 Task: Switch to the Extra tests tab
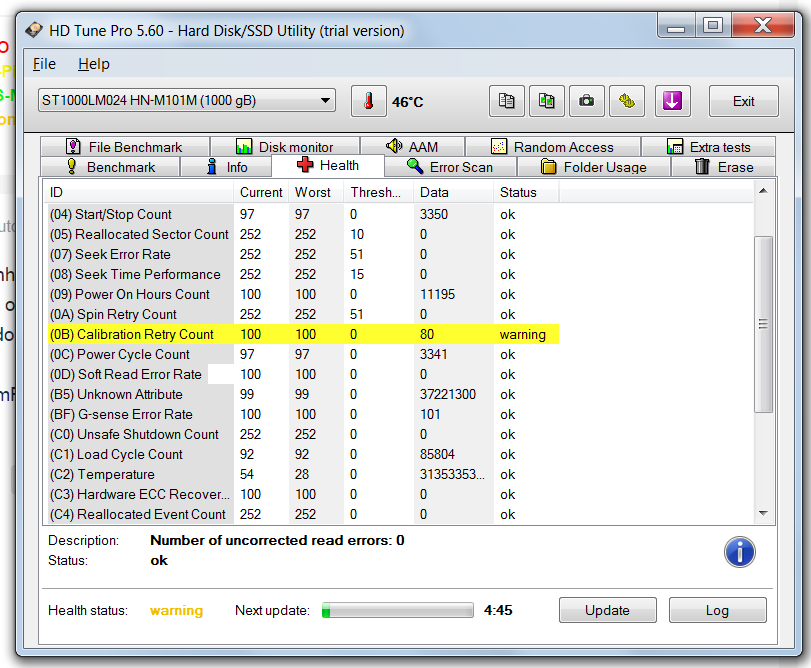click(708, 147)
